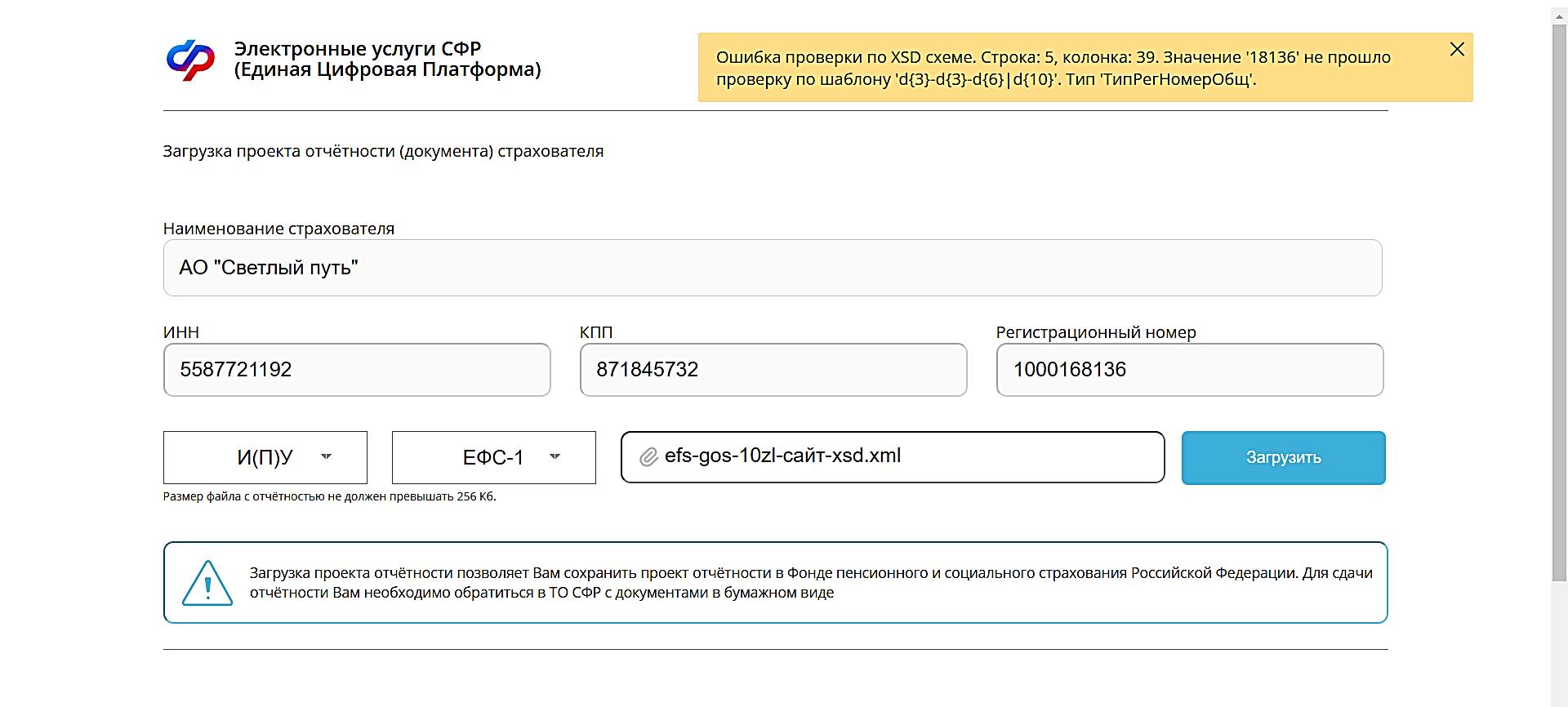This screenshot has width=1568, height=707.
Task: Click the Регистрационный номер label
Action: tap(1095, 332)
